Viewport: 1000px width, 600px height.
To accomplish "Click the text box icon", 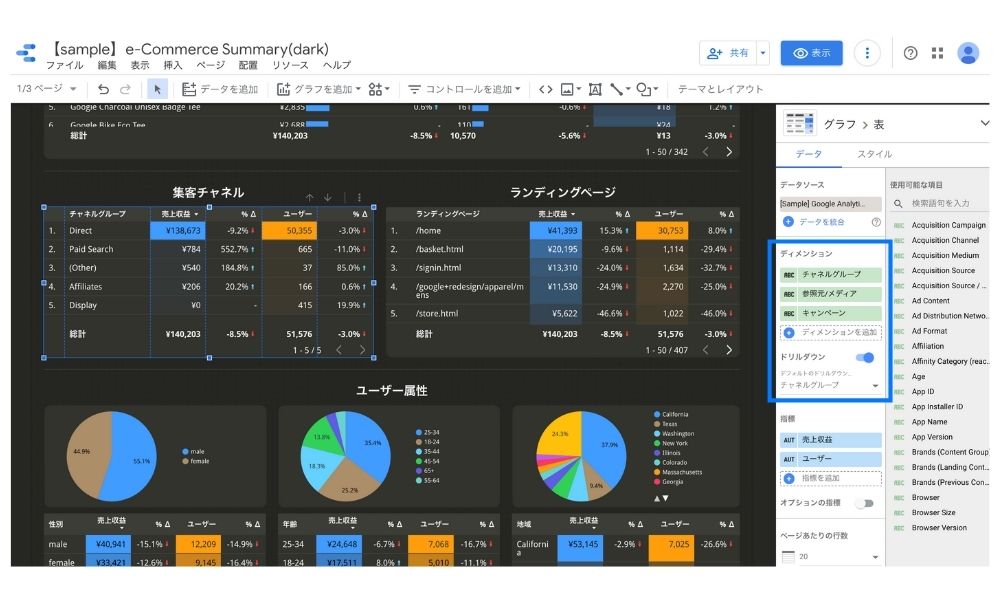I will pos(595,89).
